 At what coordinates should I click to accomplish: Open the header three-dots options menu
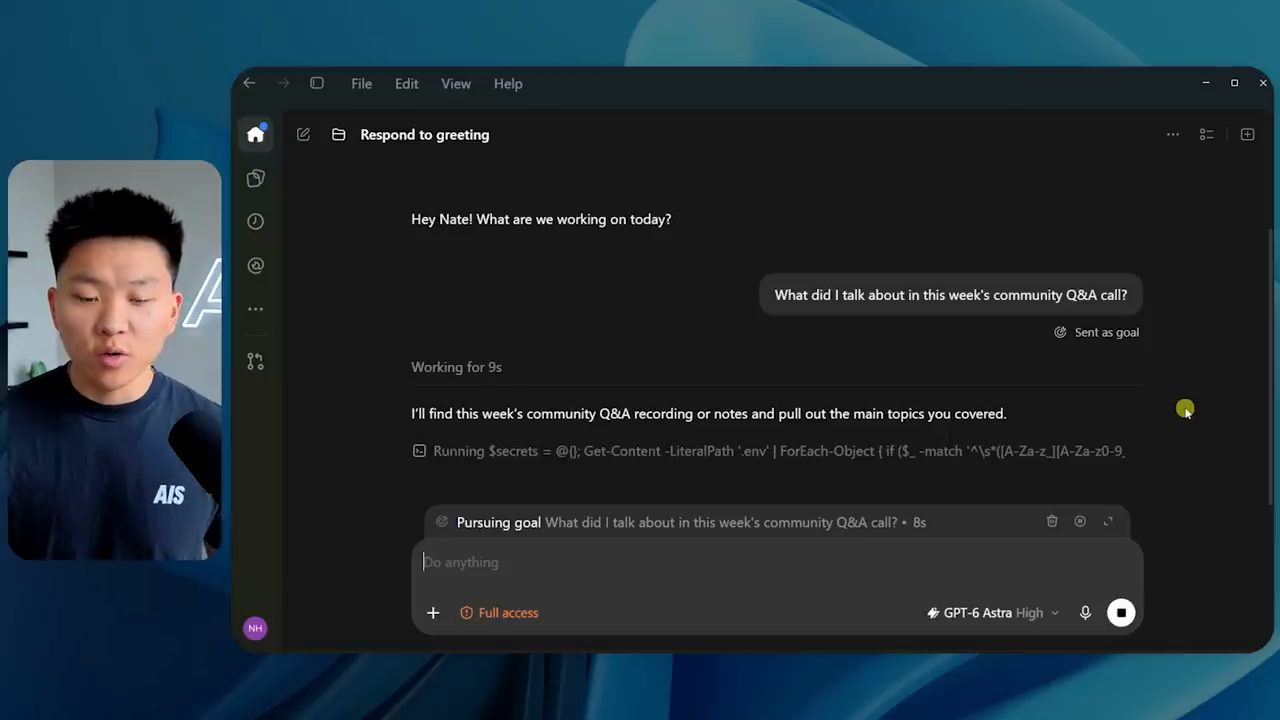click(1173, 134)
